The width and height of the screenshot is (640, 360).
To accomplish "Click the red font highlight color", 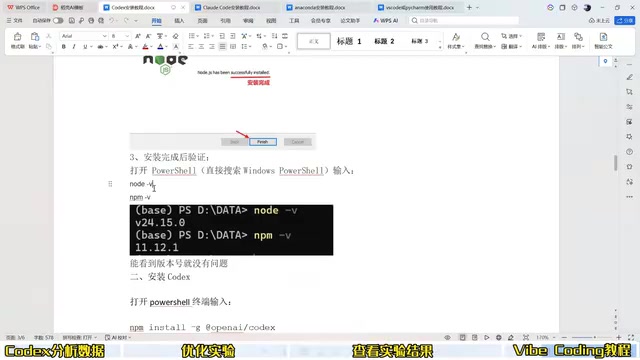I will 145,47.
